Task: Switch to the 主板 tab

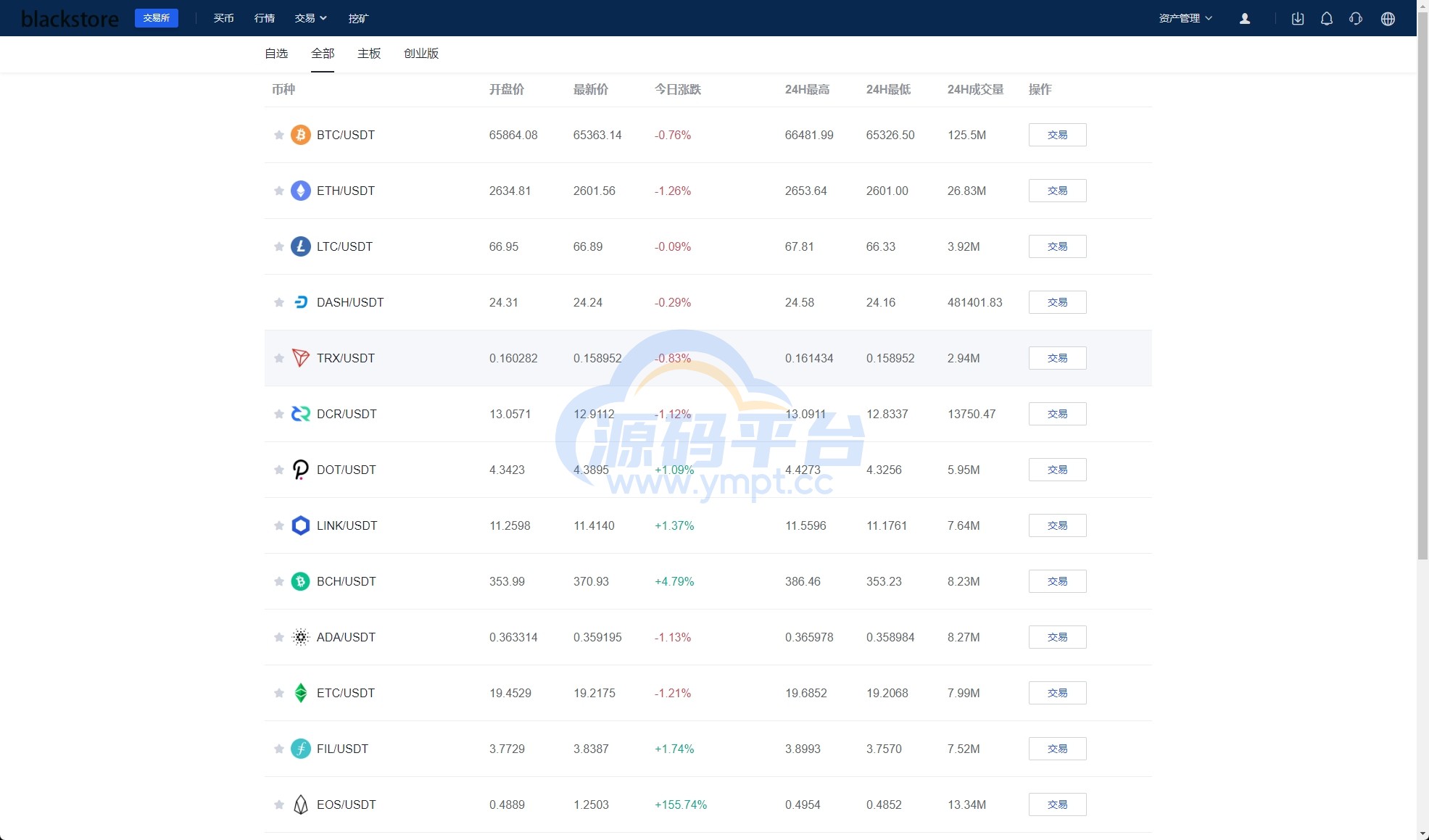Action: (x=369, y=54)
